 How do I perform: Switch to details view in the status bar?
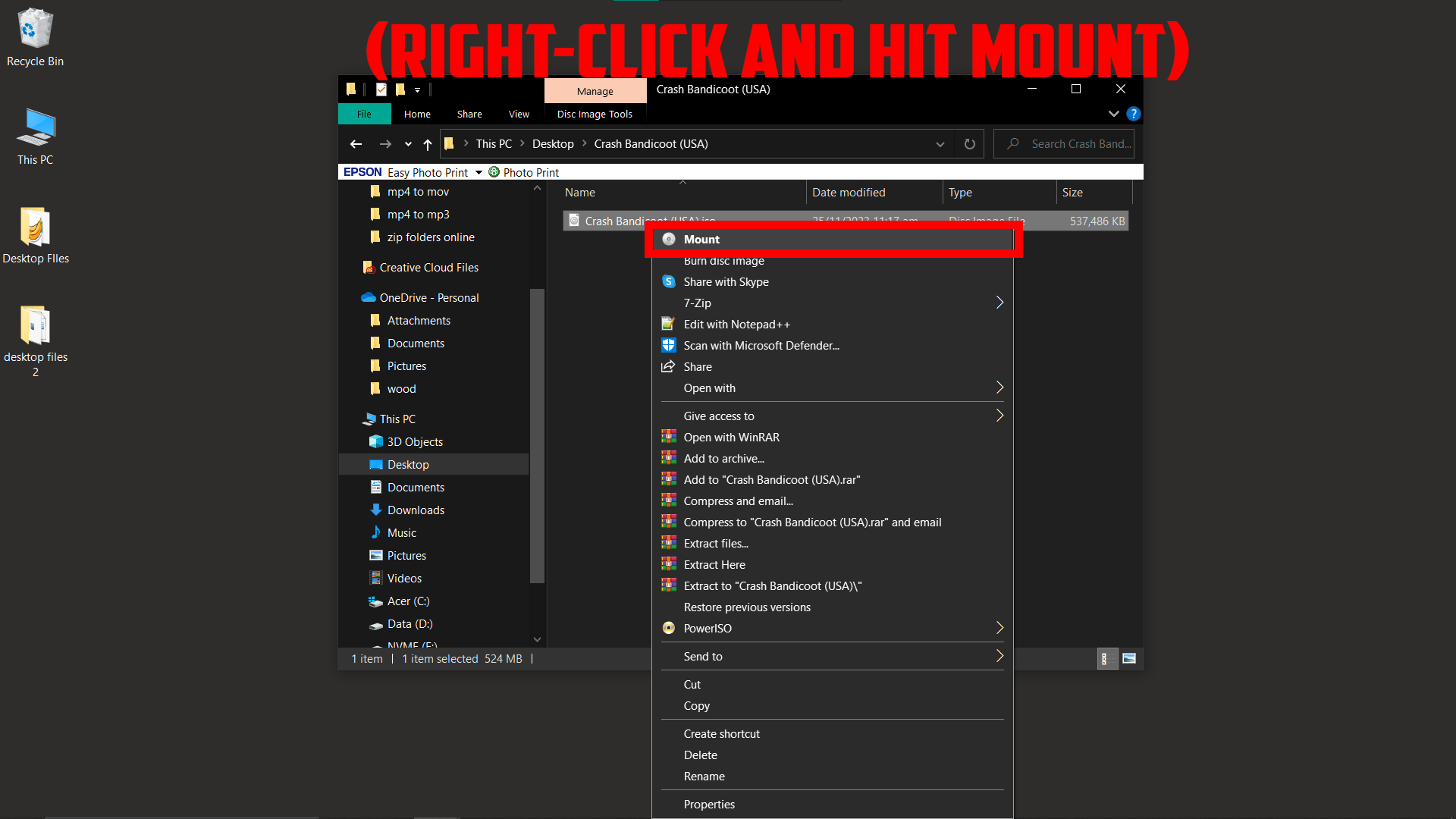pos(1106,658)
